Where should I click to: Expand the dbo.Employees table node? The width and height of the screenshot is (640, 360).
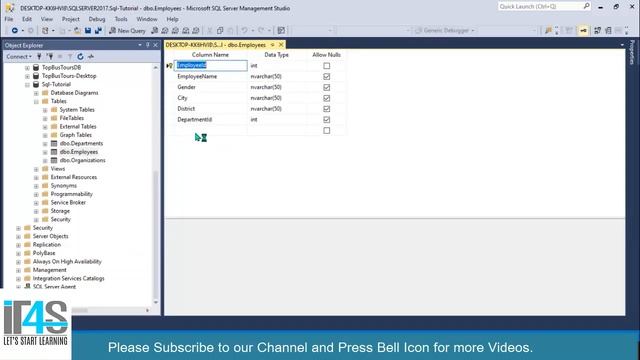click(x=45, y=152)
